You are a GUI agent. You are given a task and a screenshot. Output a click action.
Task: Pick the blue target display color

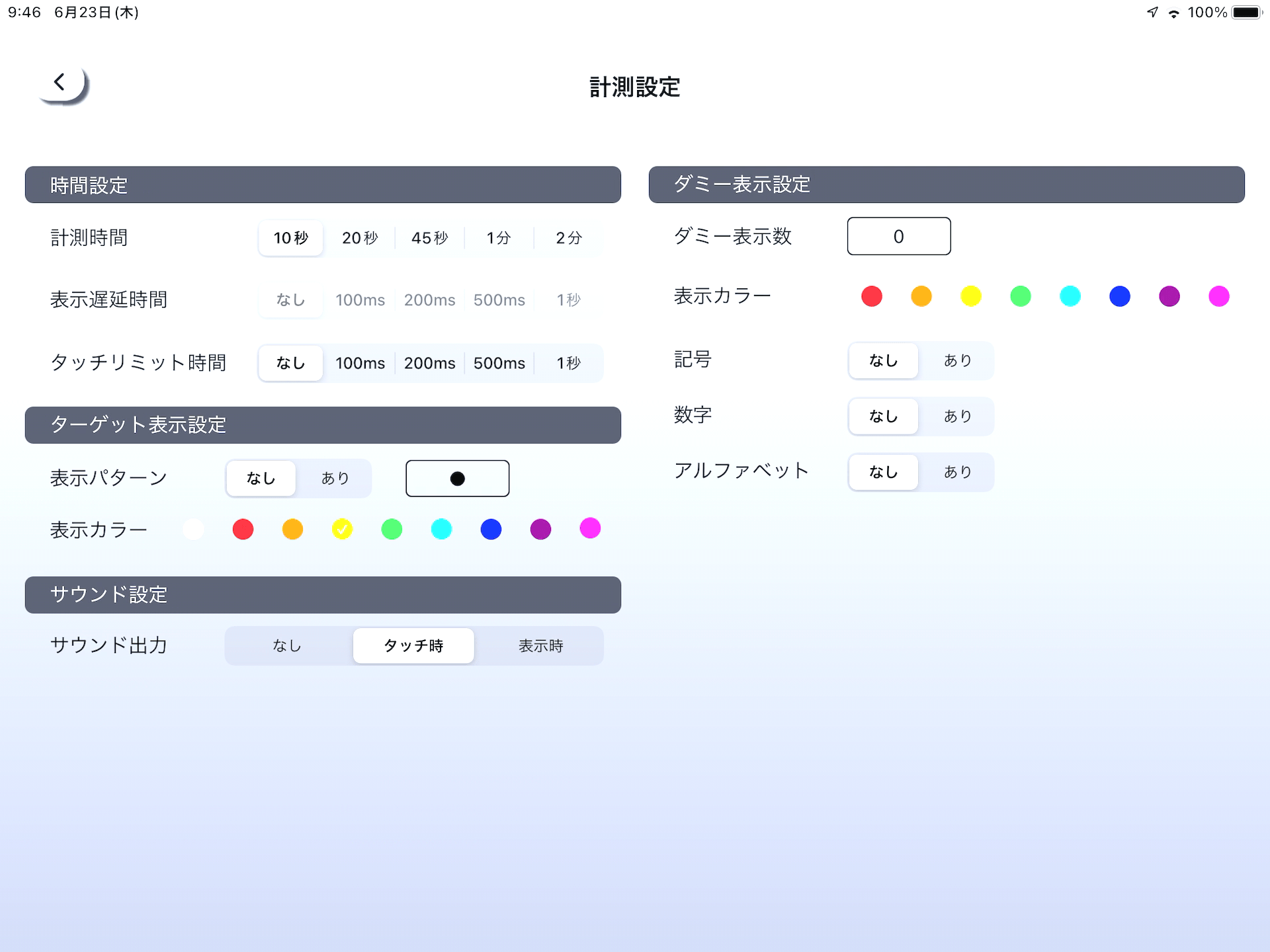coord(491,529)
